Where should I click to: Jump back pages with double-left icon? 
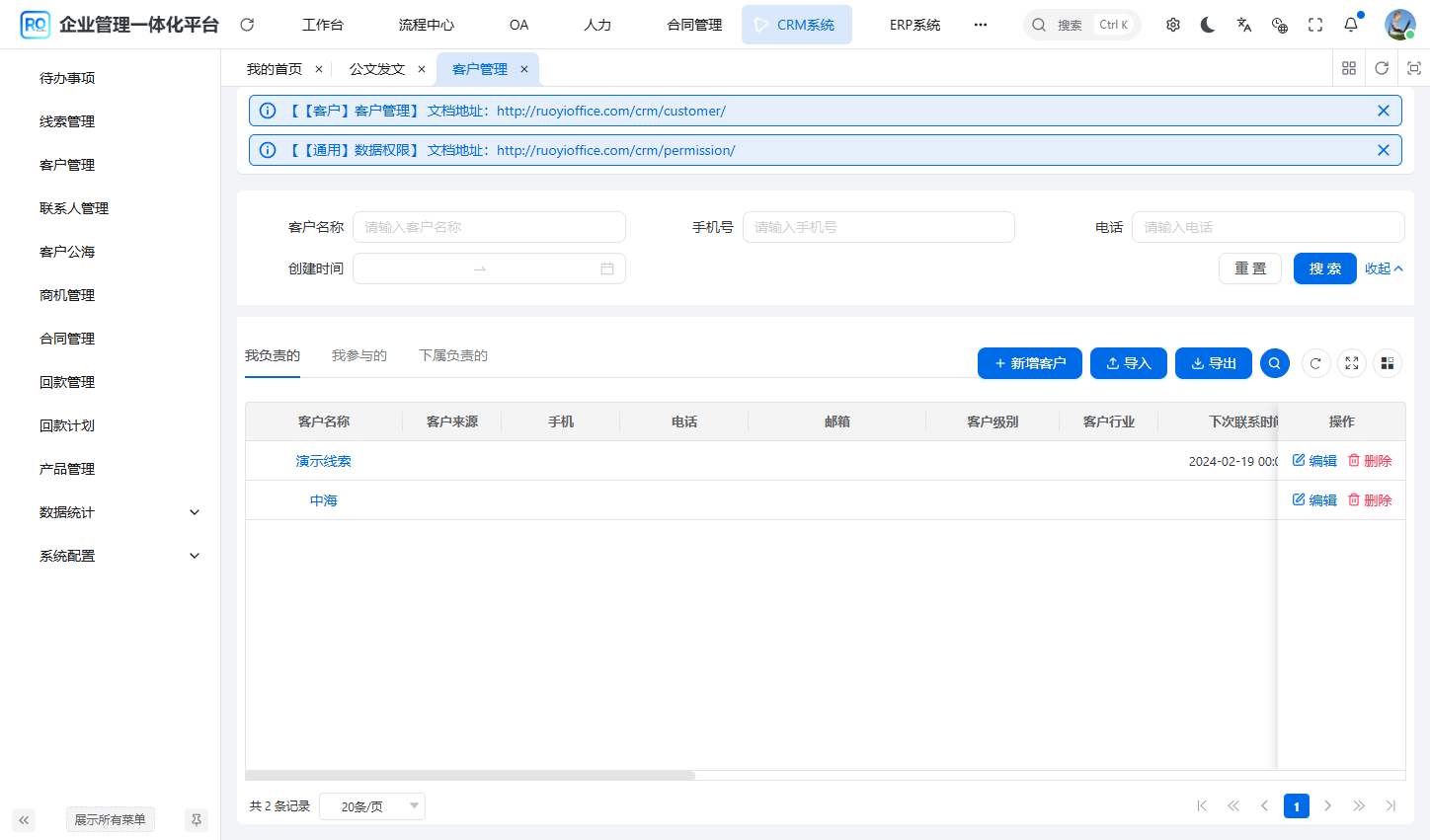(1233, 805)
